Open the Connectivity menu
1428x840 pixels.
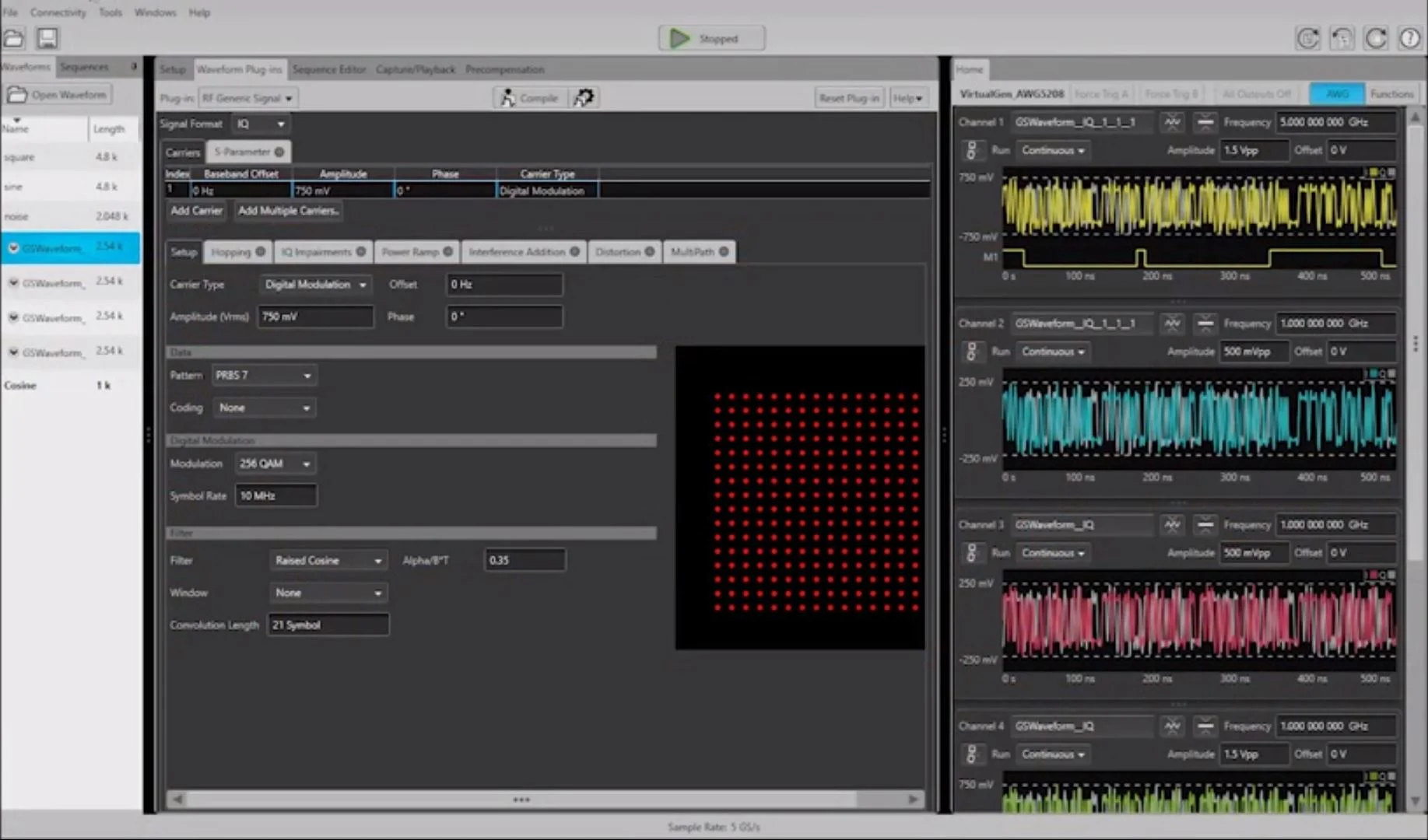coord(58,12)
